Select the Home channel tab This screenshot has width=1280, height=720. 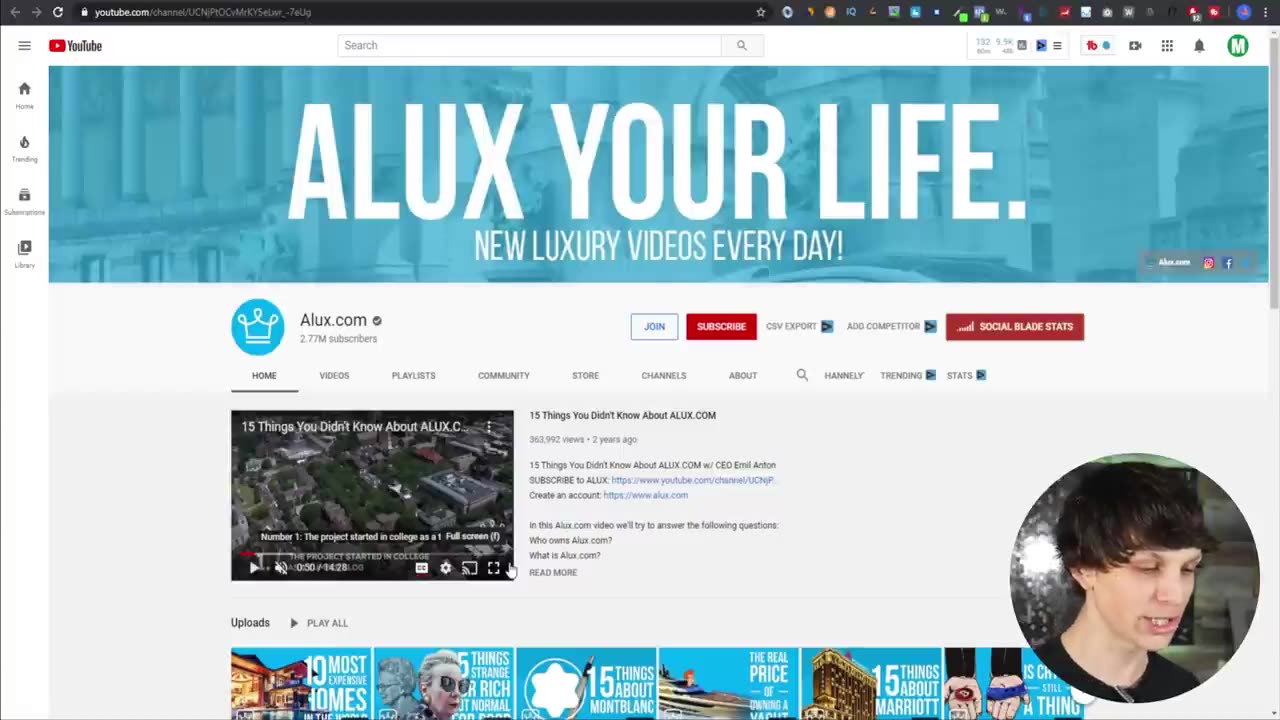tap(264, 375)
